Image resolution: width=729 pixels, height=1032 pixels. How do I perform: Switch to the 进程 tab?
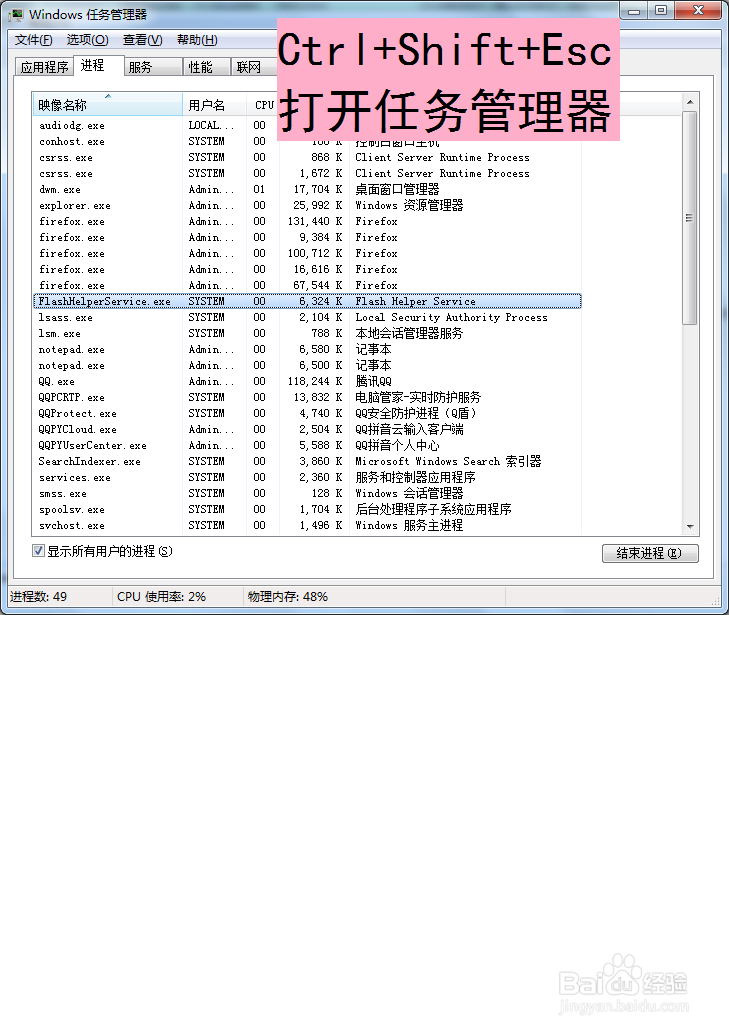pos(93,65)
